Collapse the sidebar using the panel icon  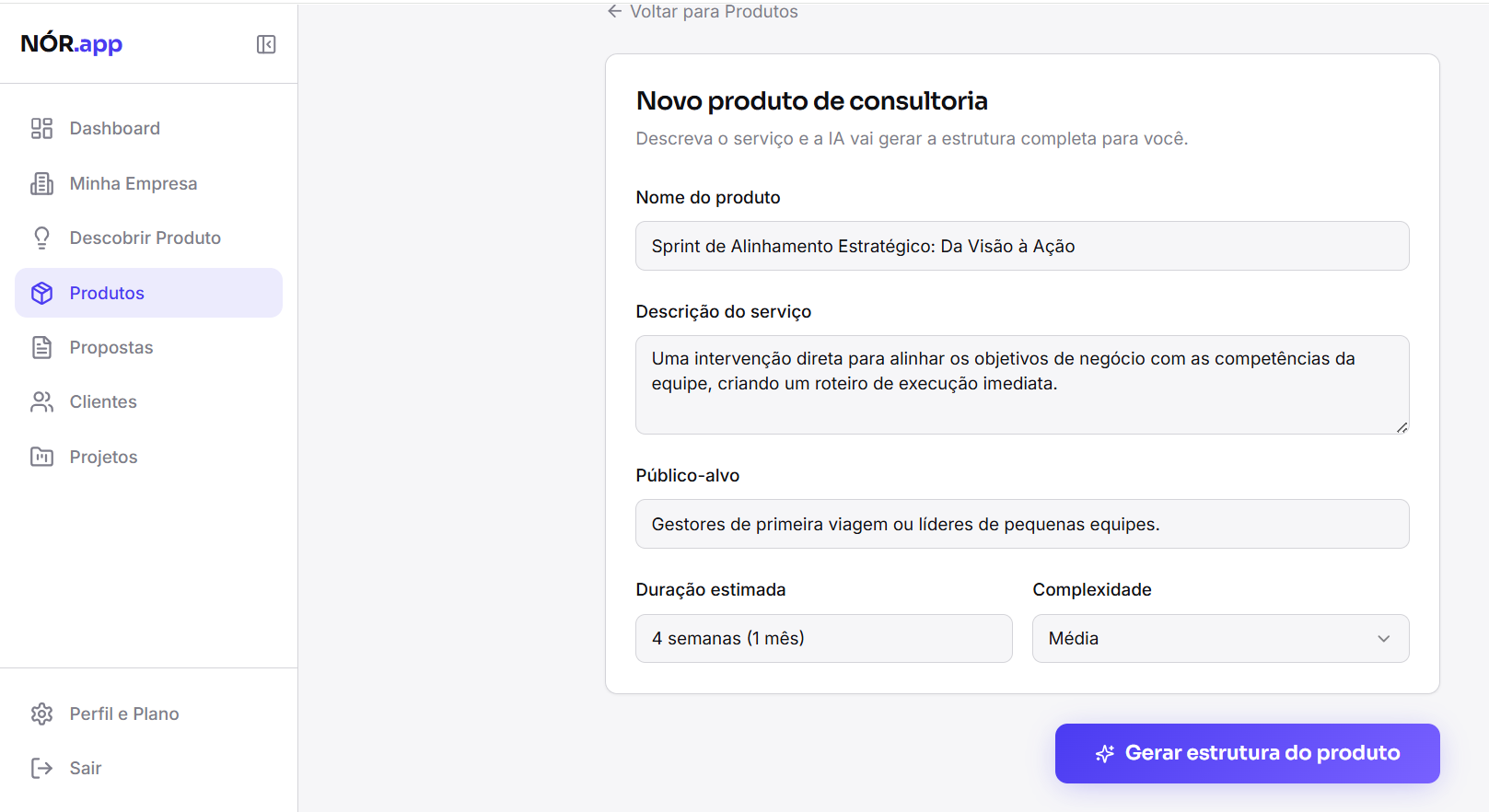(266, 43)
